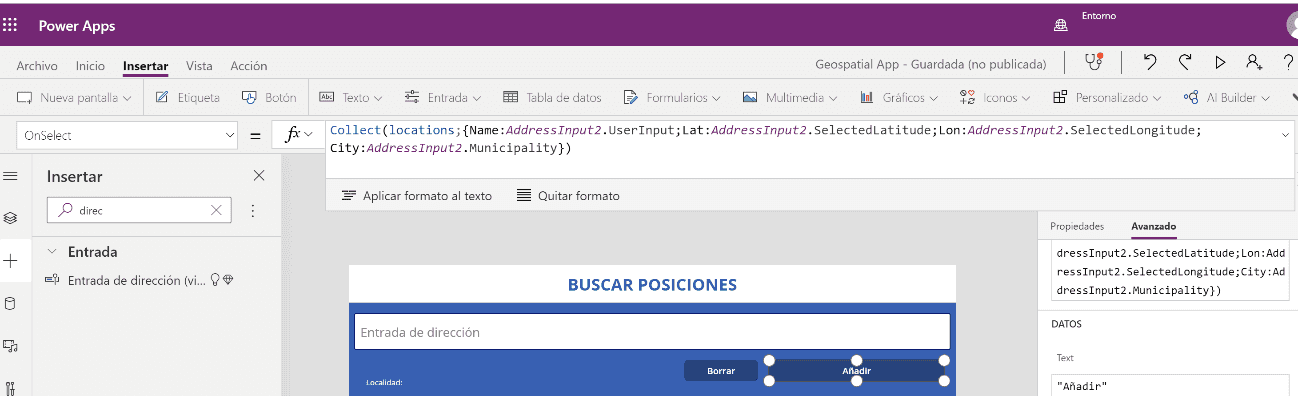Select the Añadir button on canvas

tap(856, 370)
